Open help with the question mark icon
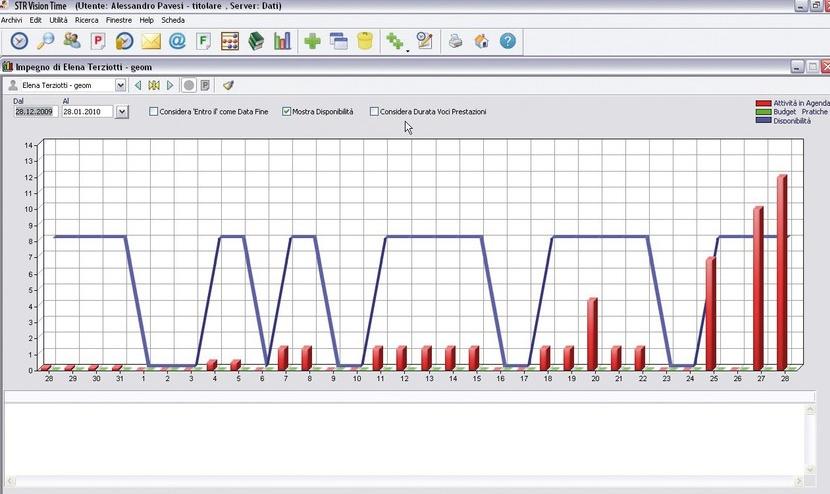Image resolution: width=830 pixels, height=494 pixels. click(x=508, y=41)
